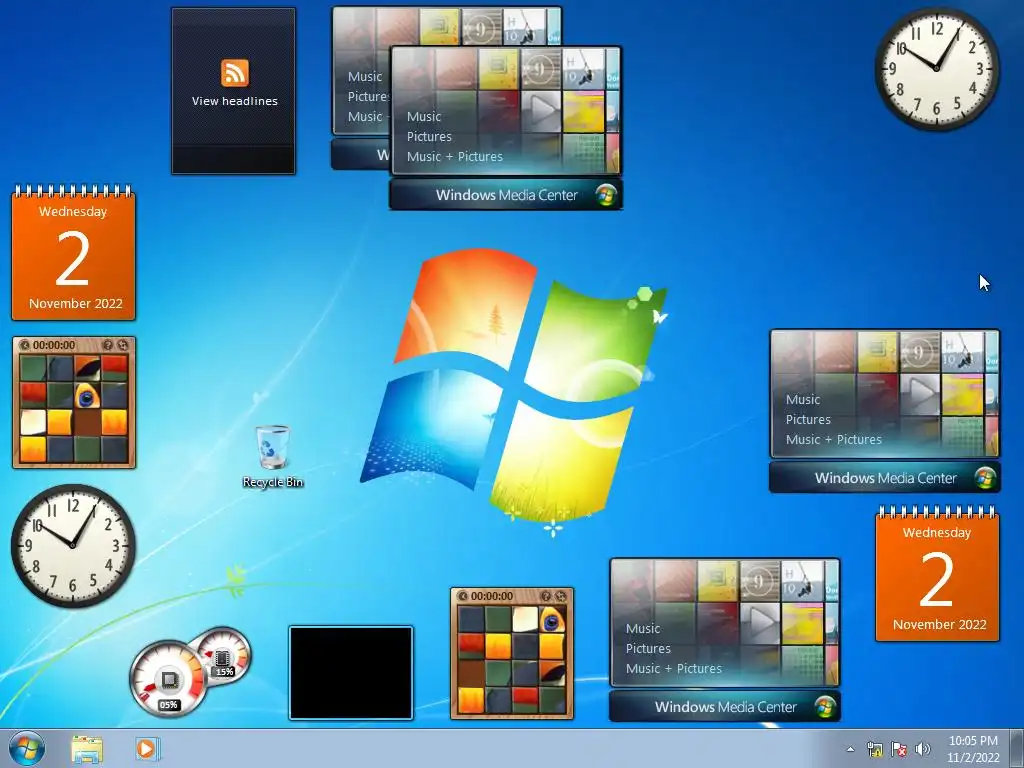
Task: Open Windows Explorer from the taskbar
Action: 87,749
